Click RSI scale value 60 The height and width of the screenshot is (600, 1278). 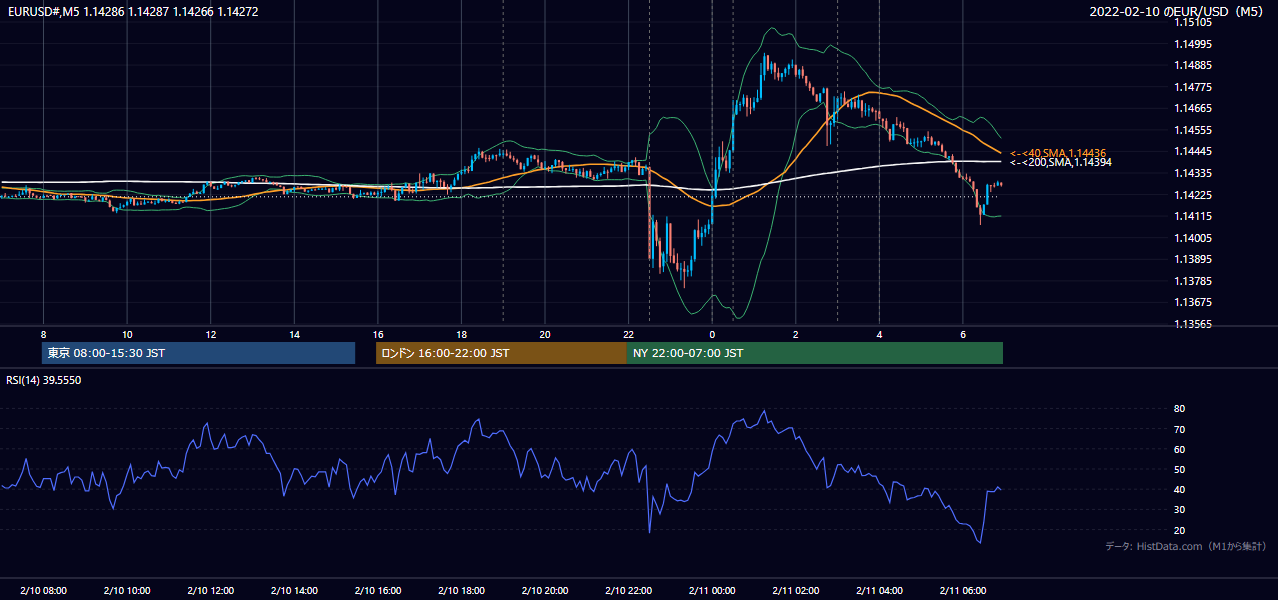click(1180, 449)
